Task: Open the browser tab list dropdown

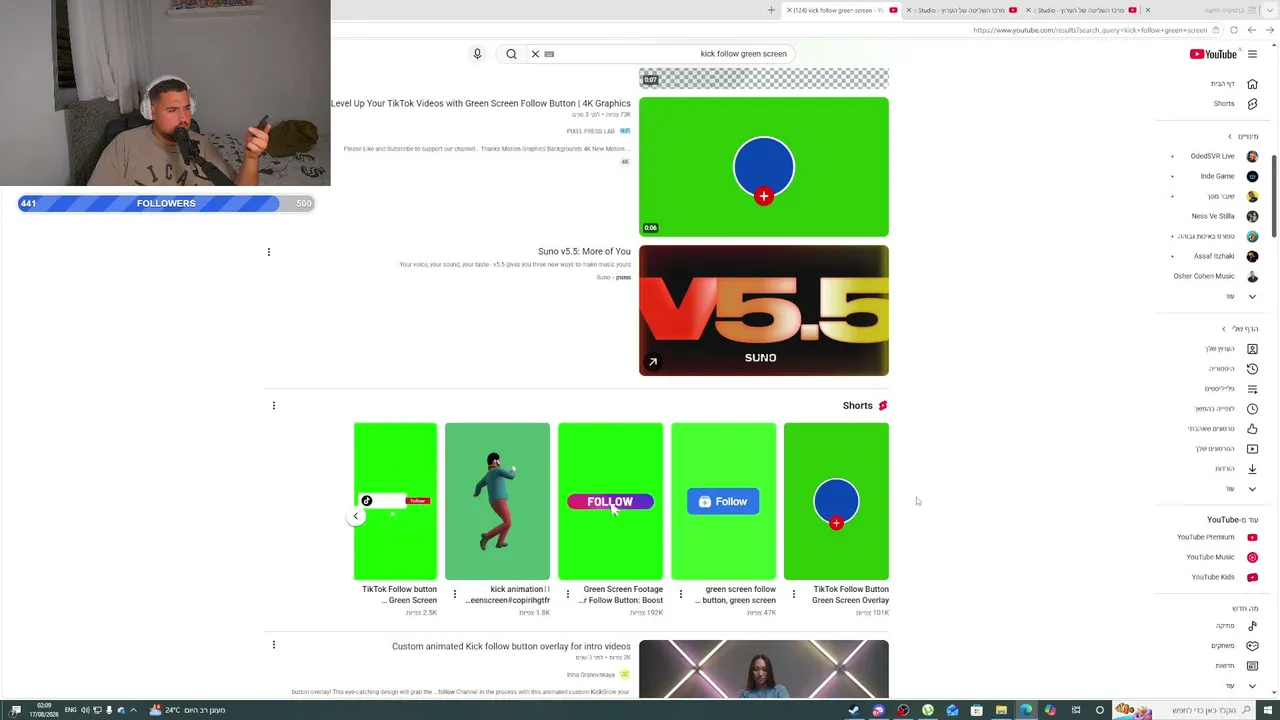Action: [1269, 10]
